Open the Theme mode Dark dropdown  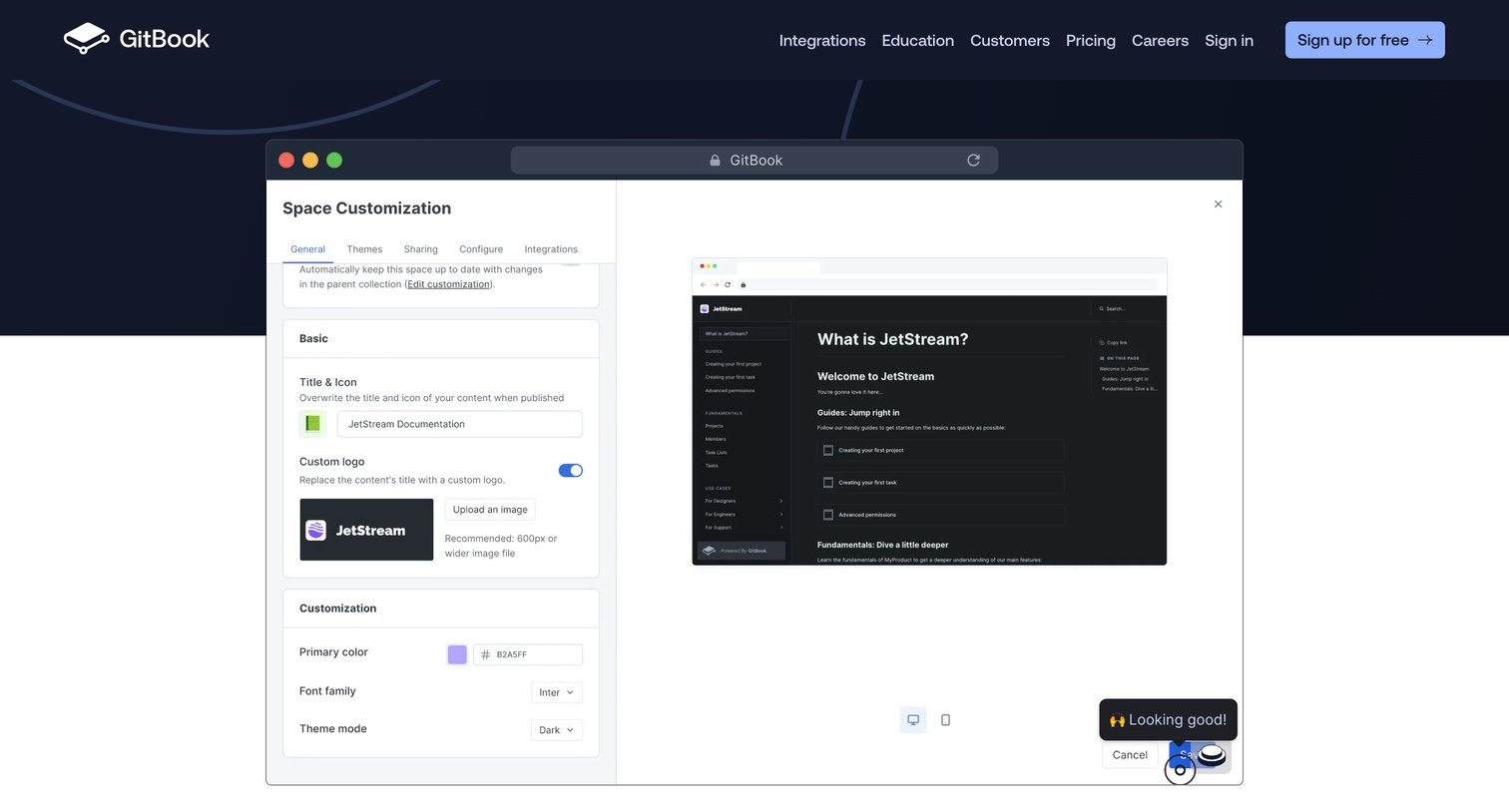coord(557,730)
